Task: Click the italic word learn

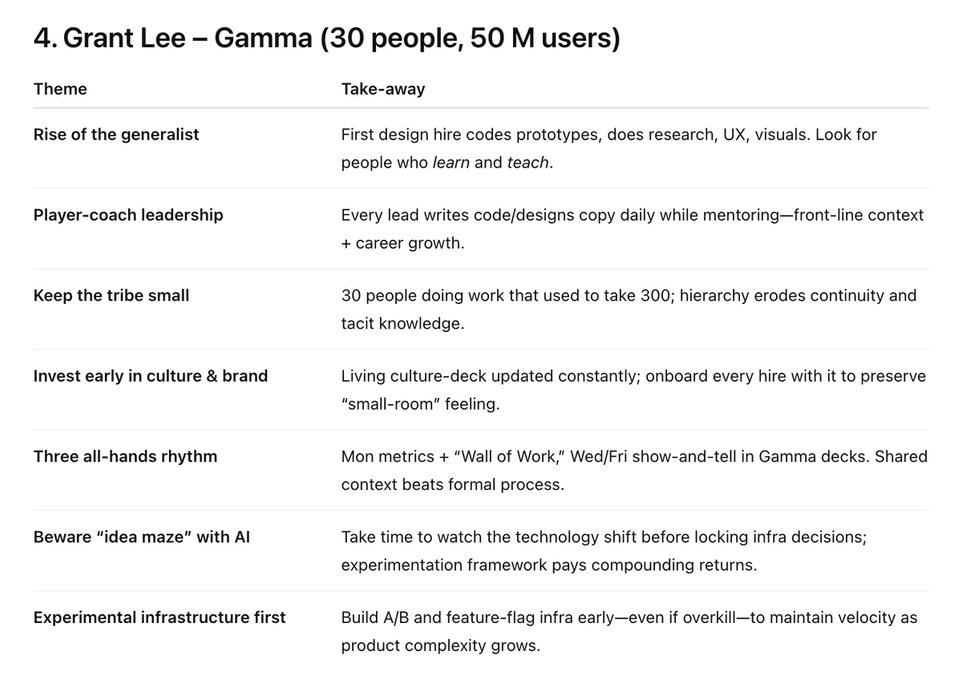Action: 451,162
